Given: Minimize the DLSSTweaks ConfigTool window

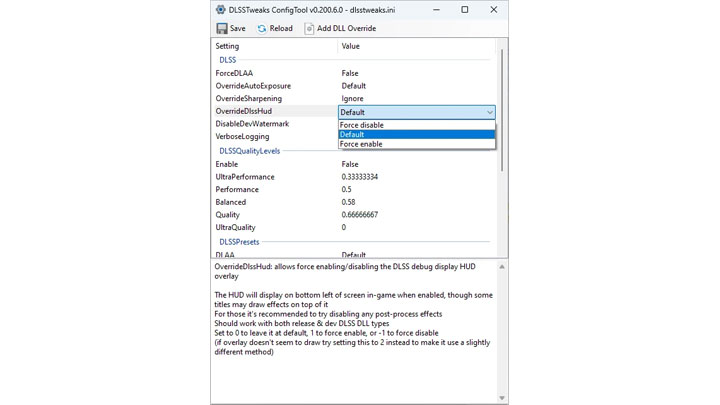Looking at the screenshot, I should [436, 10].
